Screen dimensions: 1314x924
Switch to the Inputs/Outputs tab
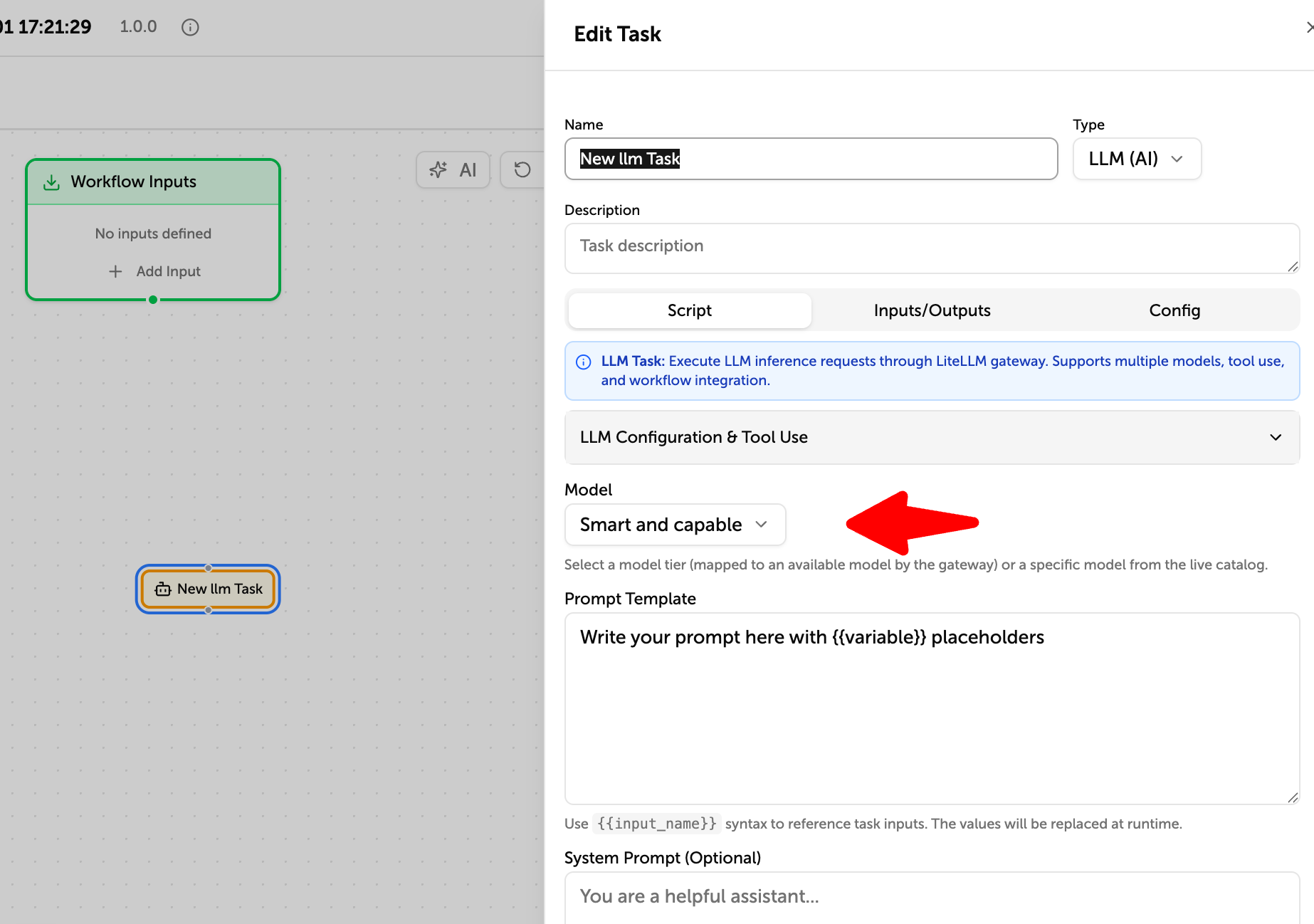coord(932,310)
